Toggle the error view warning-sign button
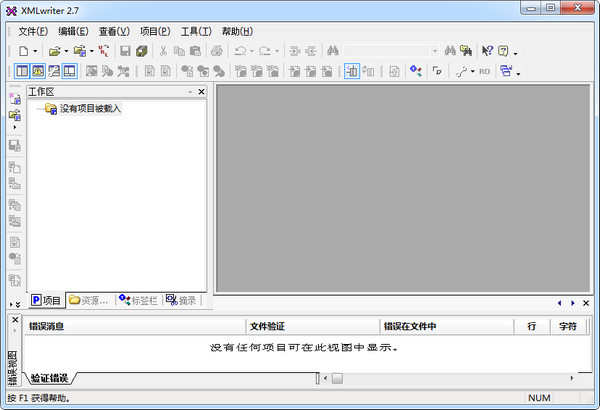The width and height of the screenshot is (600, 410). (x=38, y=71)
